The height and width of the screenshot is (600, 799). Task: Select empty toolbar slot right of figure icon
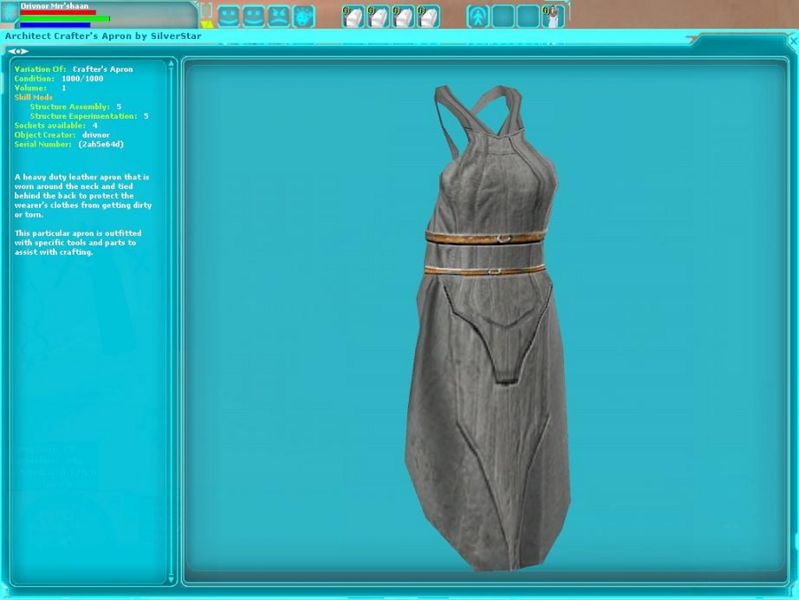[x=504, y=16]
